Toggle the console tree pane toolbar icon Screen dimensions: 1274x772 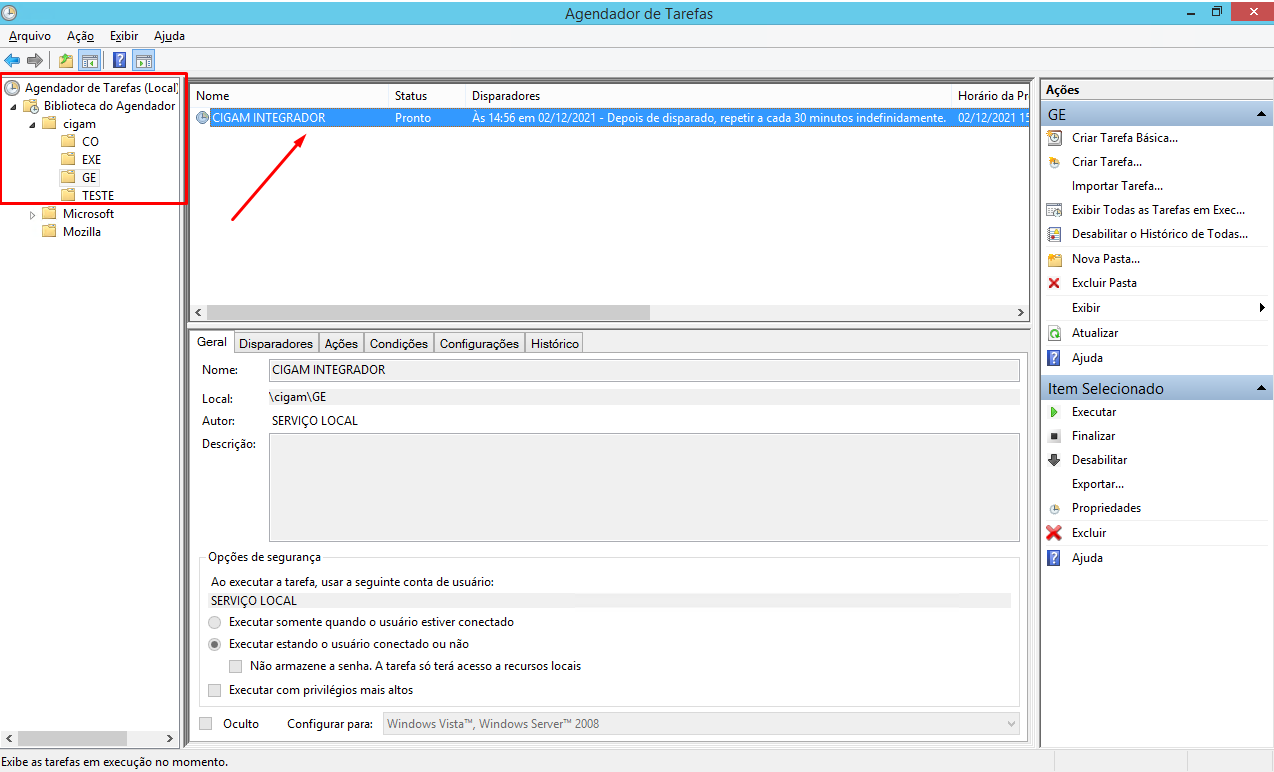(89, 61)
